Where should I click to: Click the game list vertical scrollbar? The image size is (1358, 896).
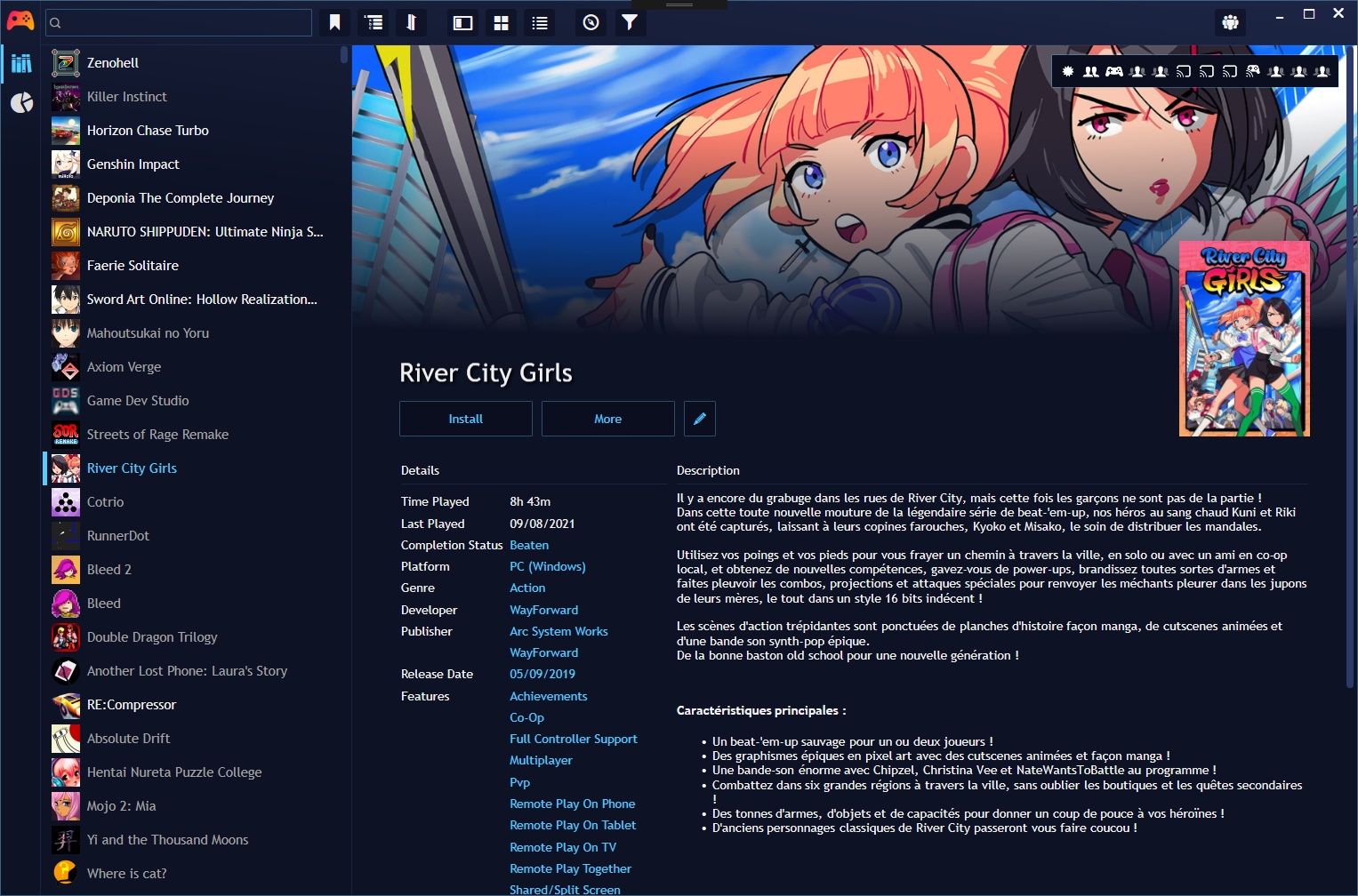coord(344,55)
